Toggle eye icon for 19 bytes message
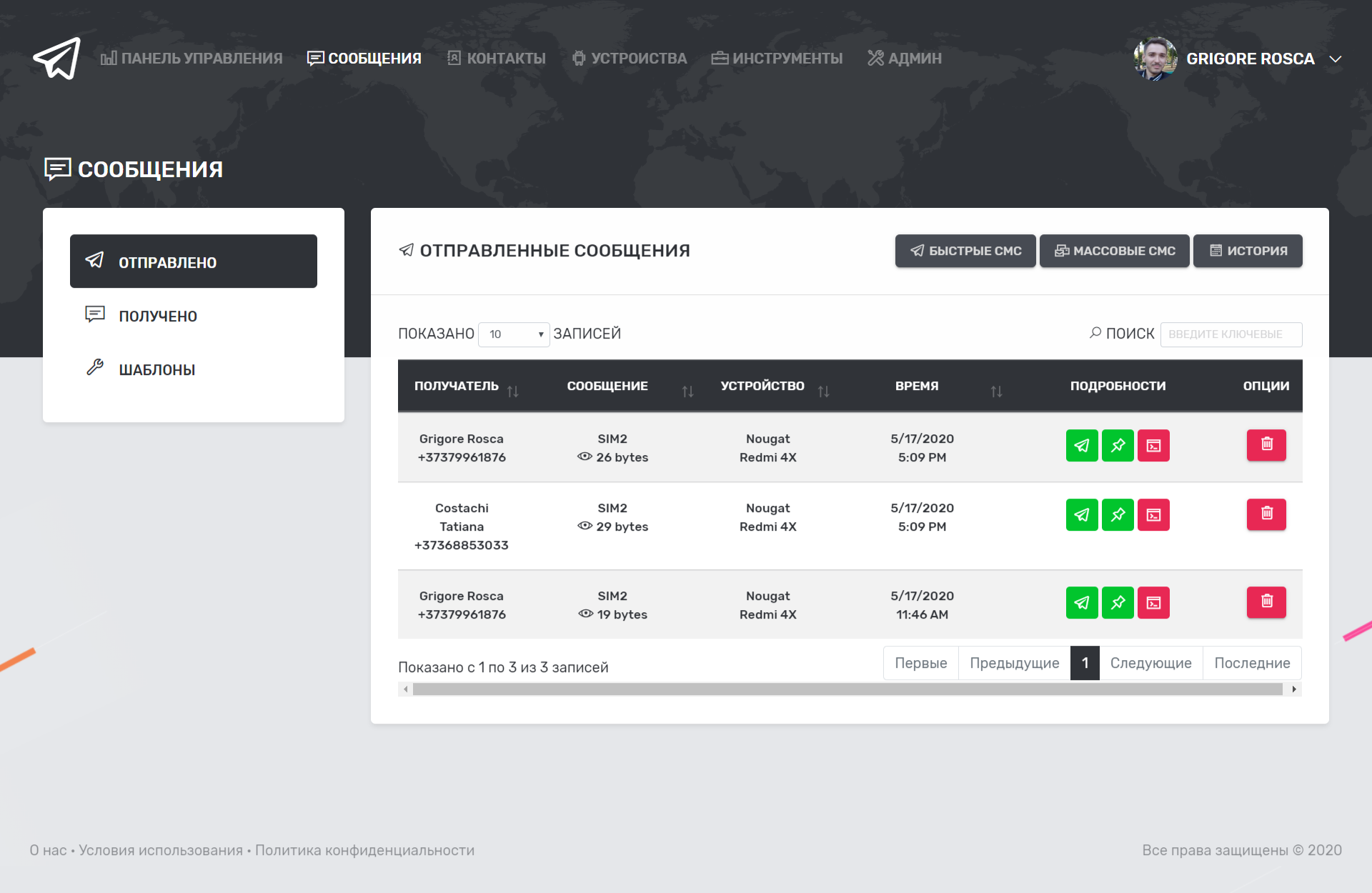The width and height of the screenshot is (1372, 893). click(x=585, y=614)
